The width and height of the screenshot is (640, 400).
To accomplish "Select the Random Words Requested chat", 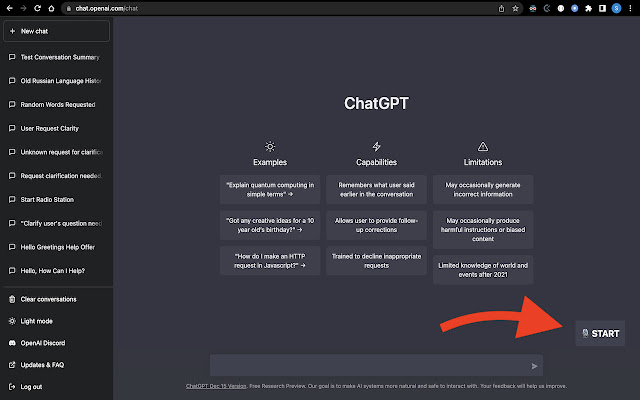I will tap(59, 105).
